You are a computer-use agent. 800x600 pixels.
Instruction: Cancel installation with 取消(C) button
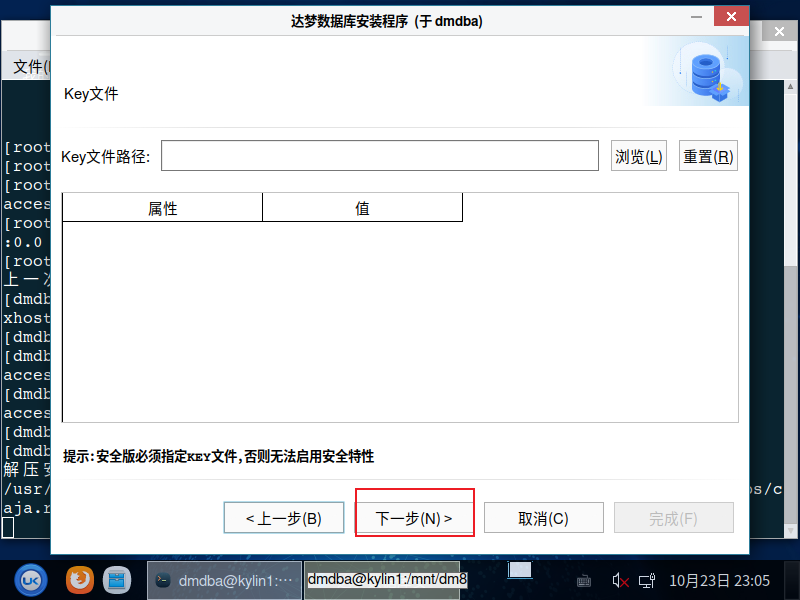click(543, 518)
